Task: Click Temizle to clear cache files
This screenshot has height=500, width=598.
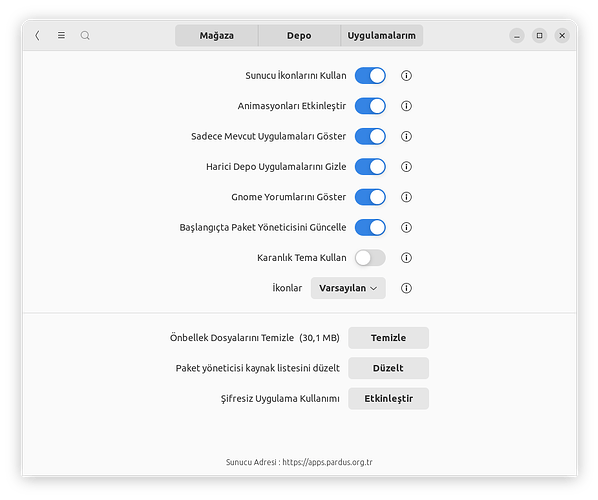Action: point(388,338)
